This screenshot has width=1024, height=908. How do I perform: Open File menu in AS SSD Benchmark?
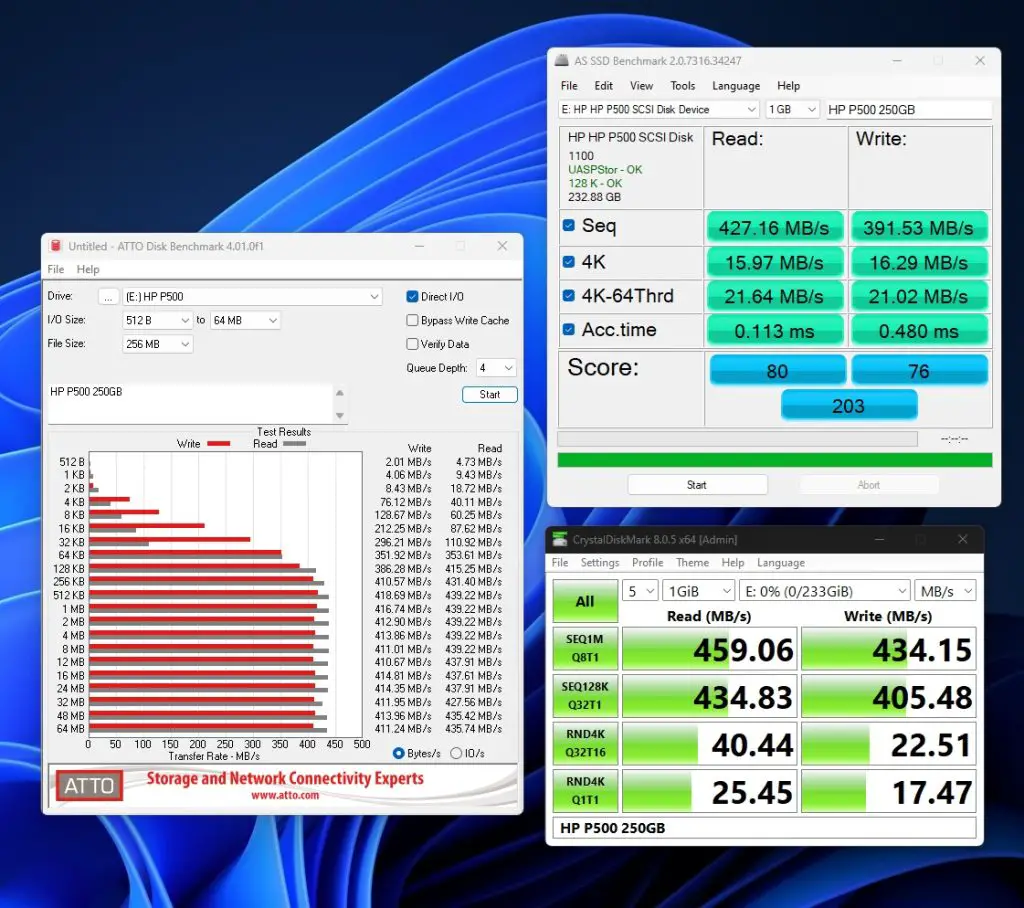point(569,86)
